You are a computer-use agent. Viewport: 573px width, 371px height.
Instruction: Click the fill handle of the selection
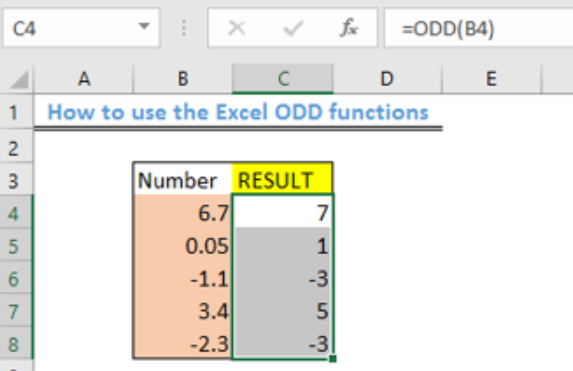click(x=332, y=359)
